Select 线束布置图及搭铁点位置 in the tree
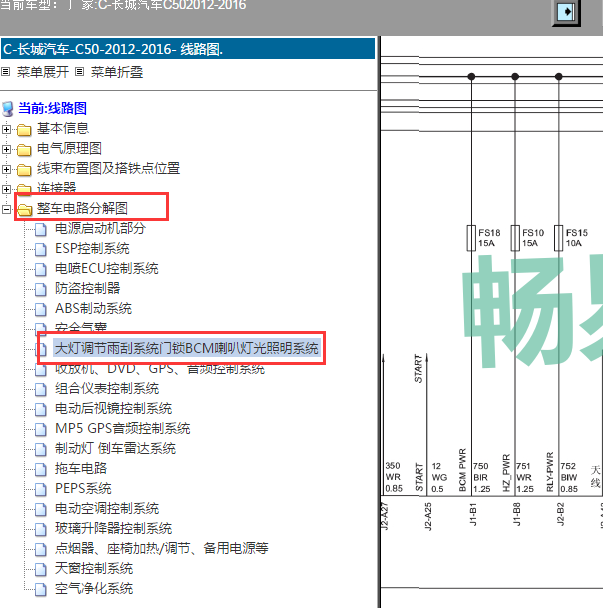 pyautogui.click(x=109, y=168)
